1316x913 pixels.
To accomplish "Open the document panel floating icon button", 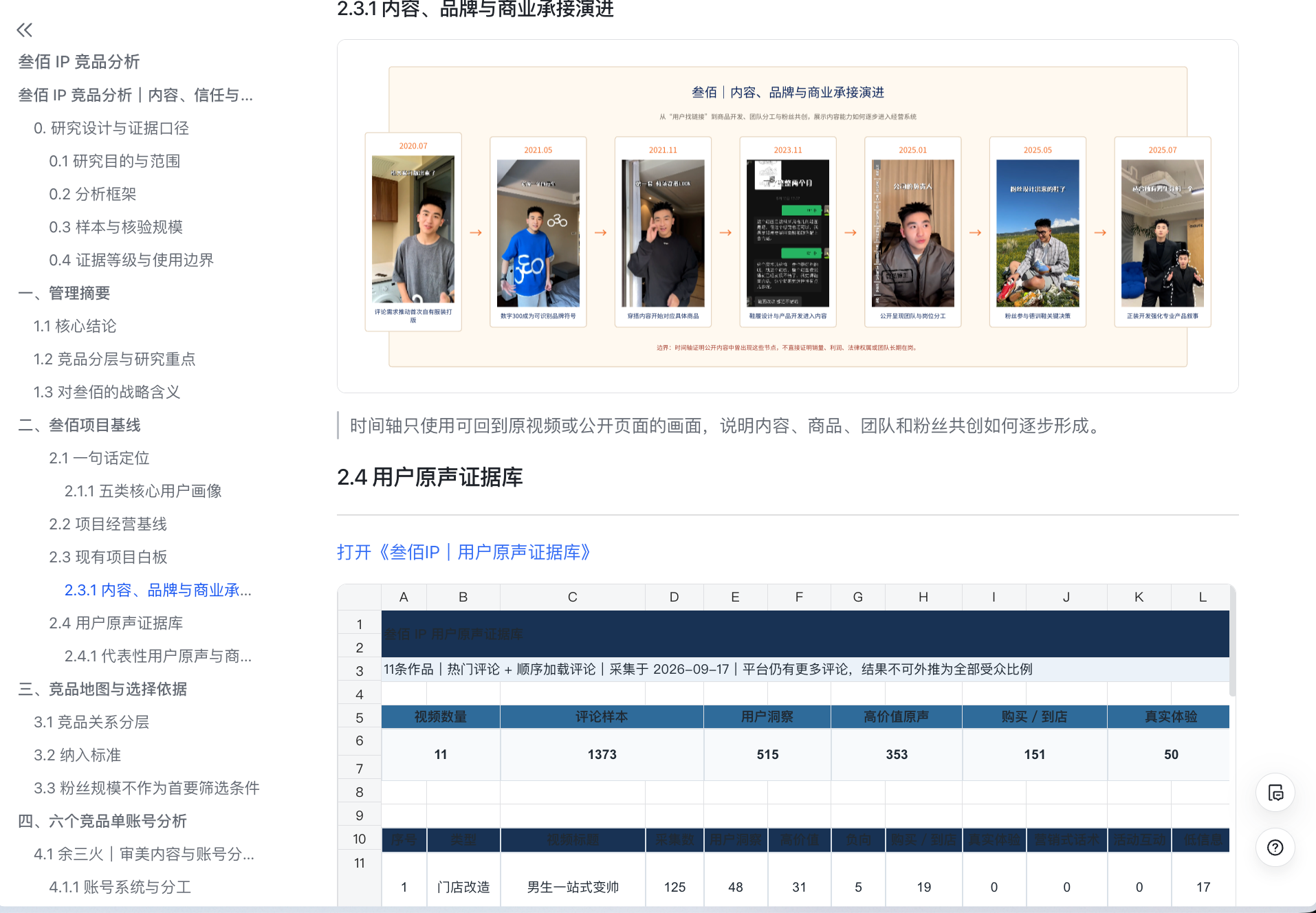I will [1275, 793].
